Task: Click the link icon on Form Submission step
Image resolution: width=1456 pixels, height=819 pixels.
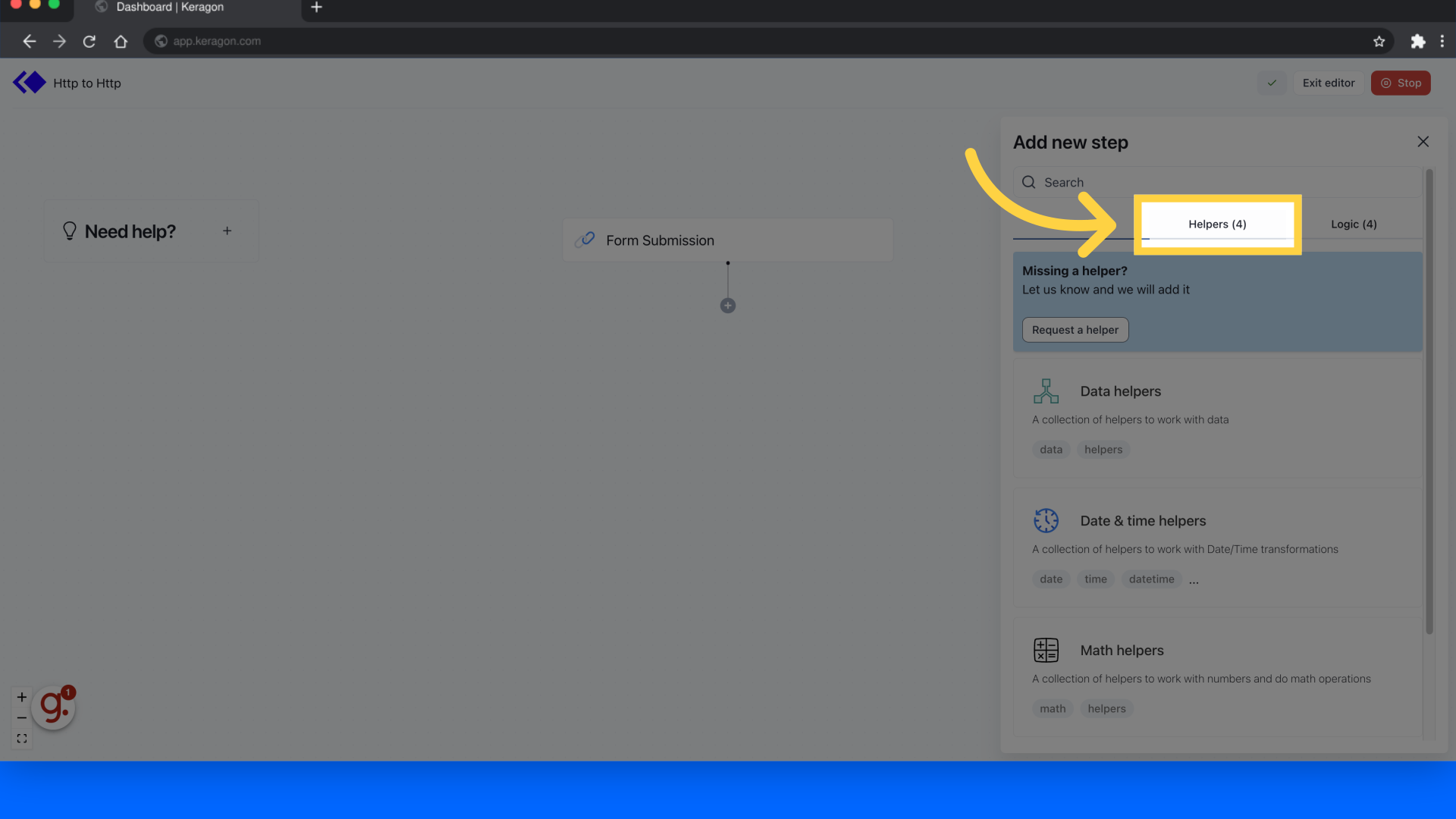Action: [585, 239]
